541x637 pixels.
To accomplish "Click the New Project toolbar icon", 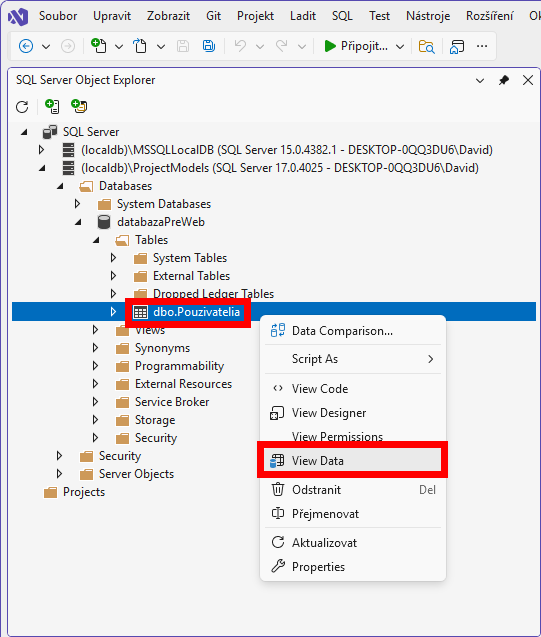I will [99, 46].
